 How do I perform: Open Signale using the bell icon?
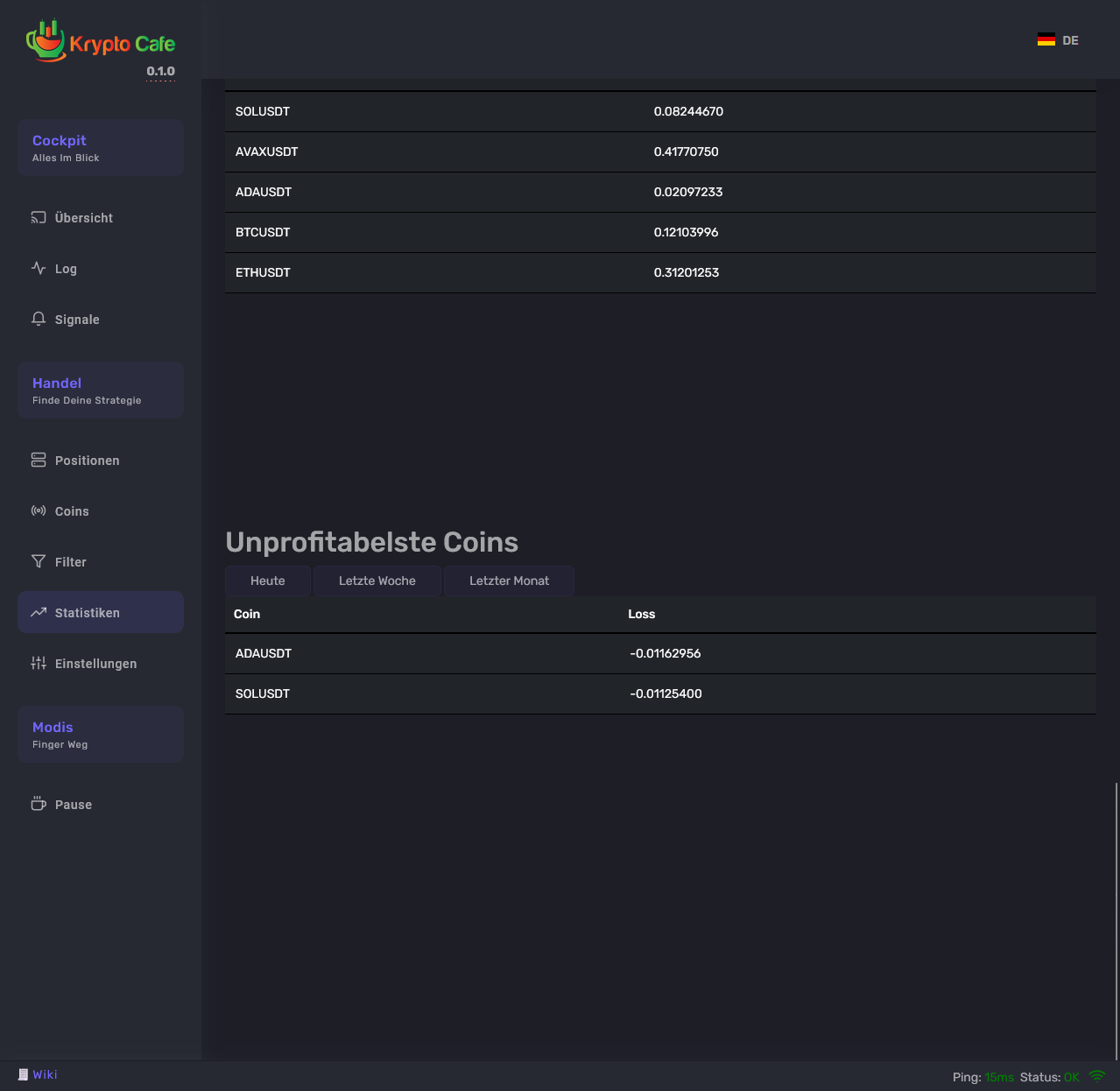click(39, 319)
